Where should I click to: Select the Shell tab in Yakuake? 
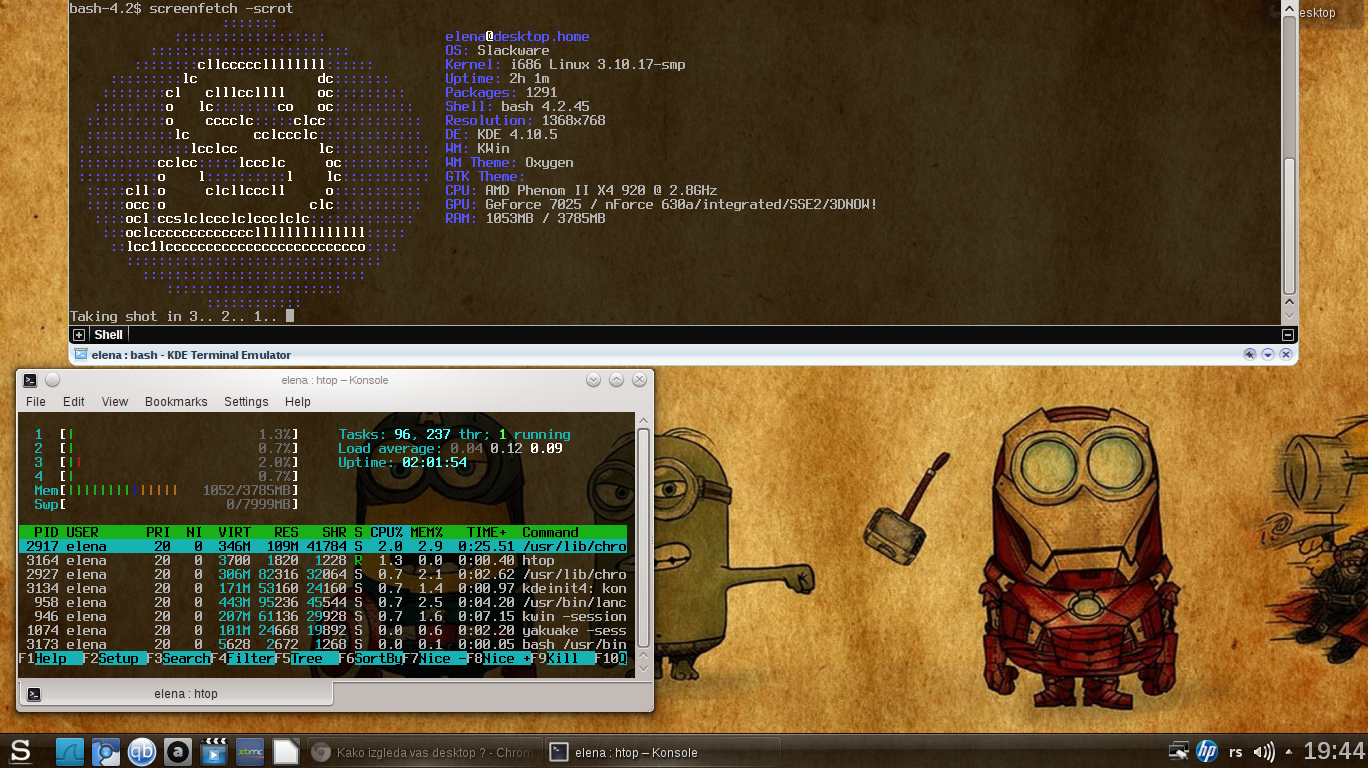[x=109, y=335]
